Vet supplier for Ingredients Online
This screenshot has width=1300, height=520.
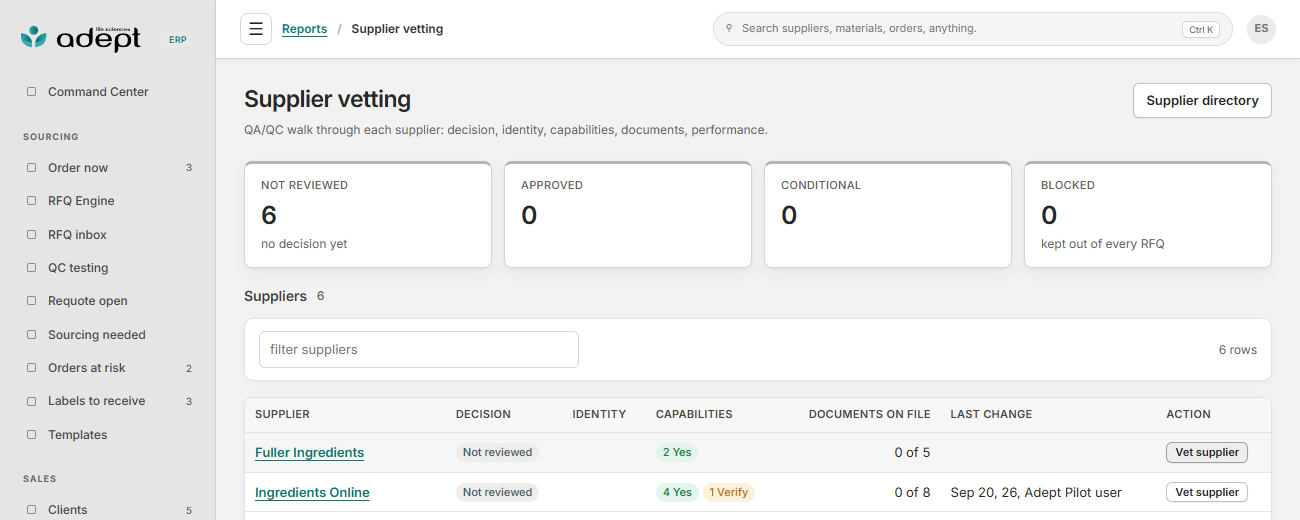pyautogui.click(x=1207, y=492)
